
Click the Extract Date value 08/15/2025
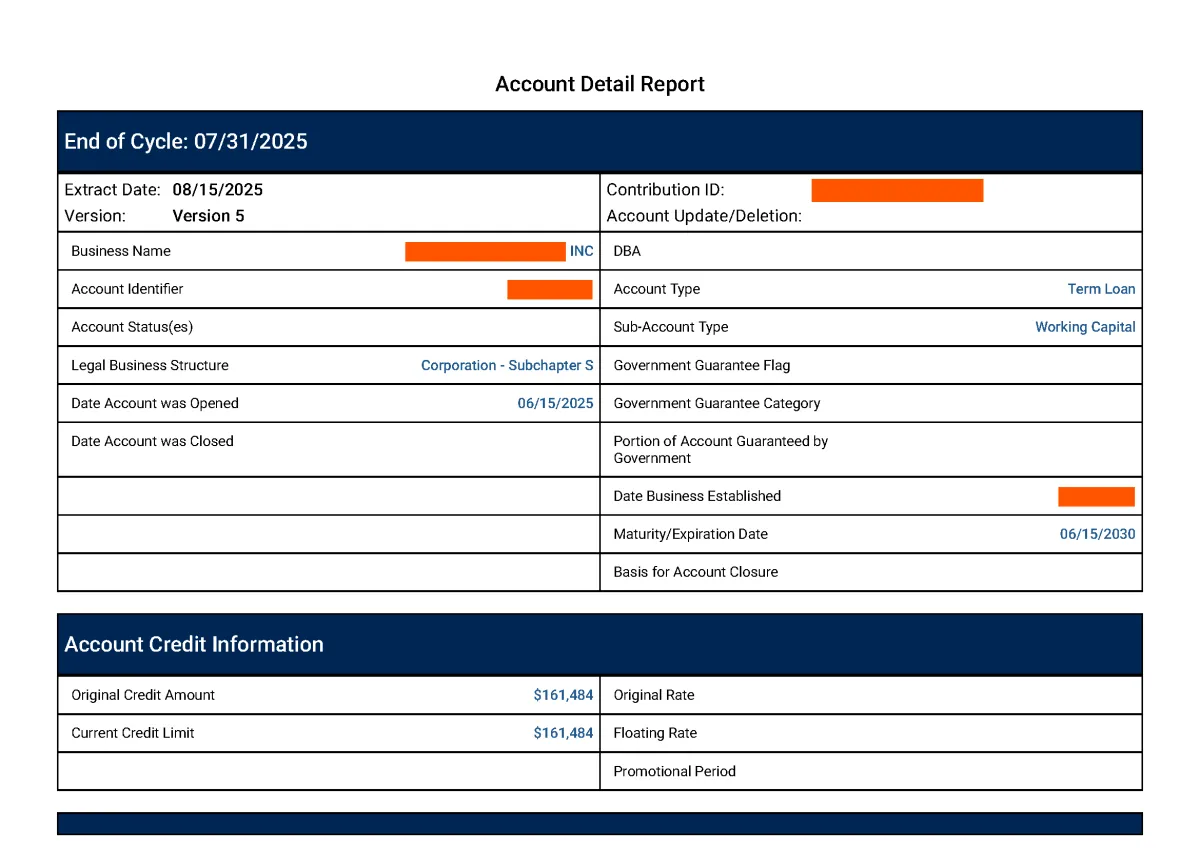point(218,189)
